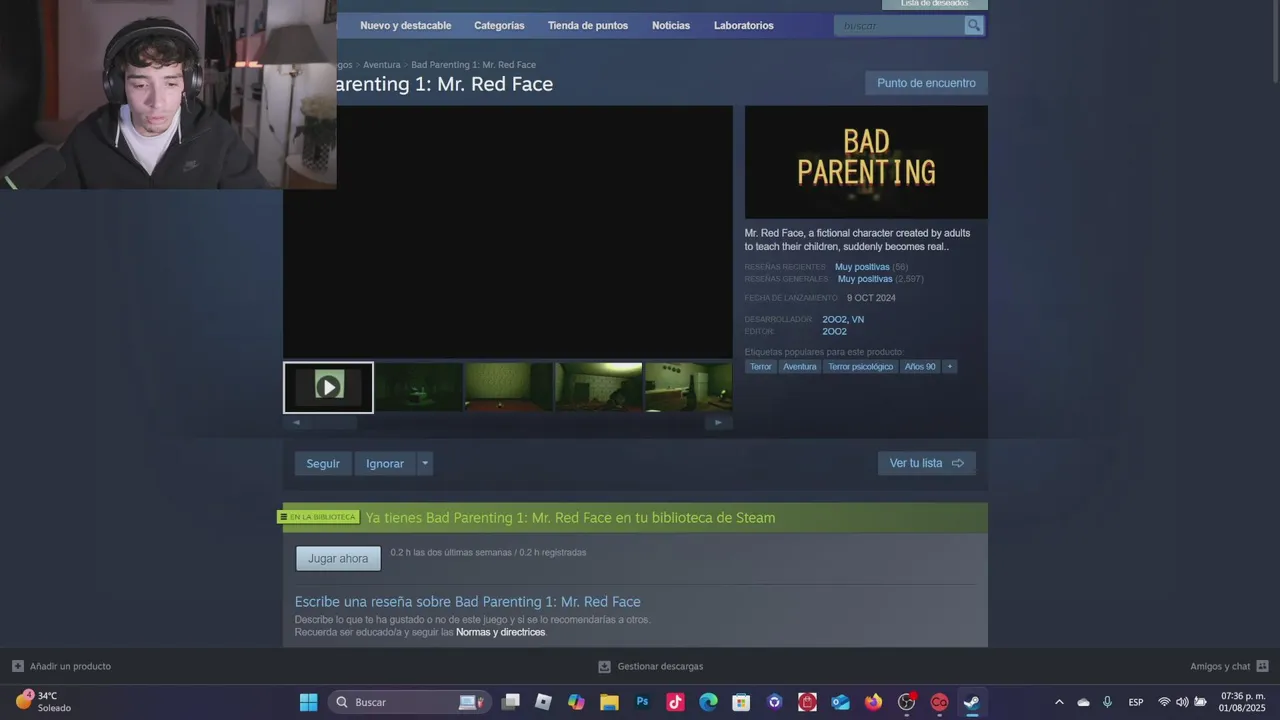Click Añadir un producto plus icon
This screenshot has height=720, width=1280.
[x=18, y=666]
